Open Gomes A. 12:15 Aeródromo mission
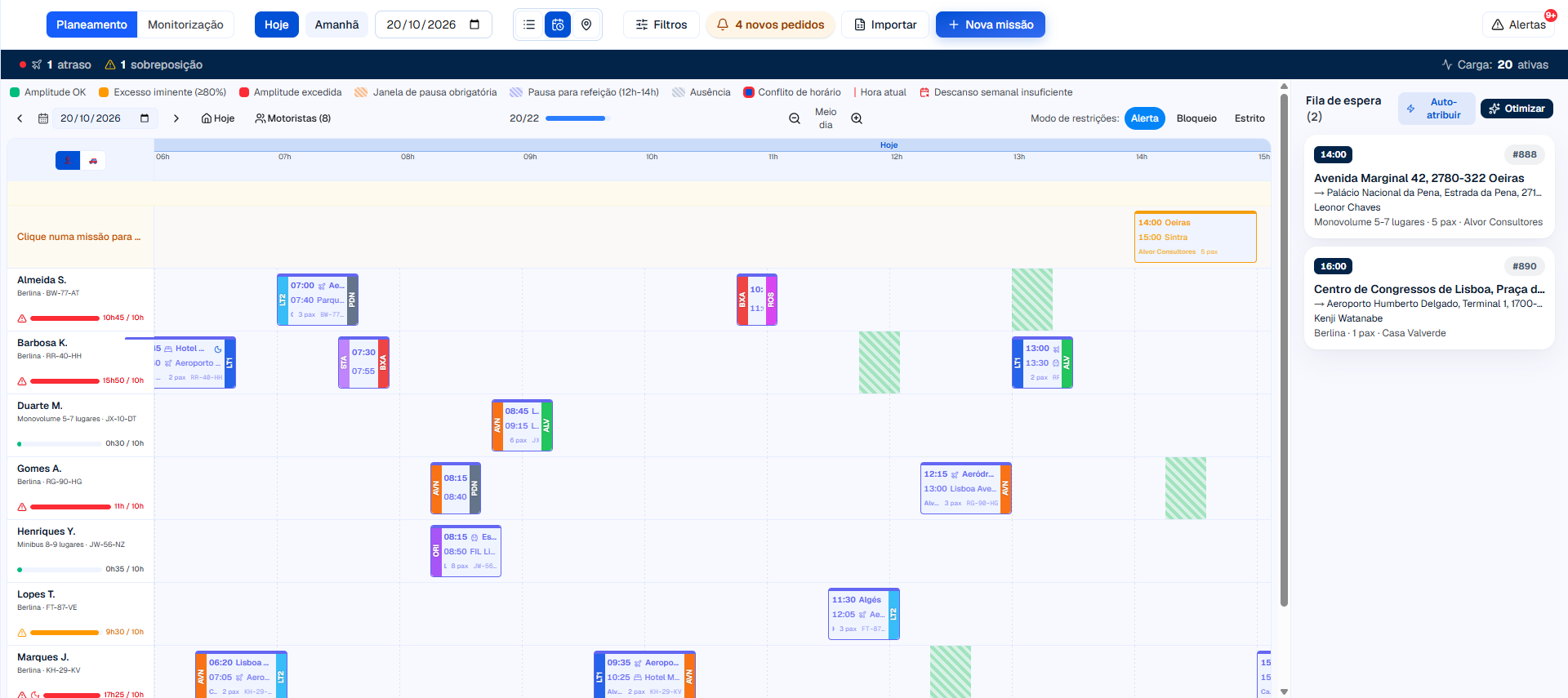The height and width of the screenshot is (698, 1568). tap(966, 488)
